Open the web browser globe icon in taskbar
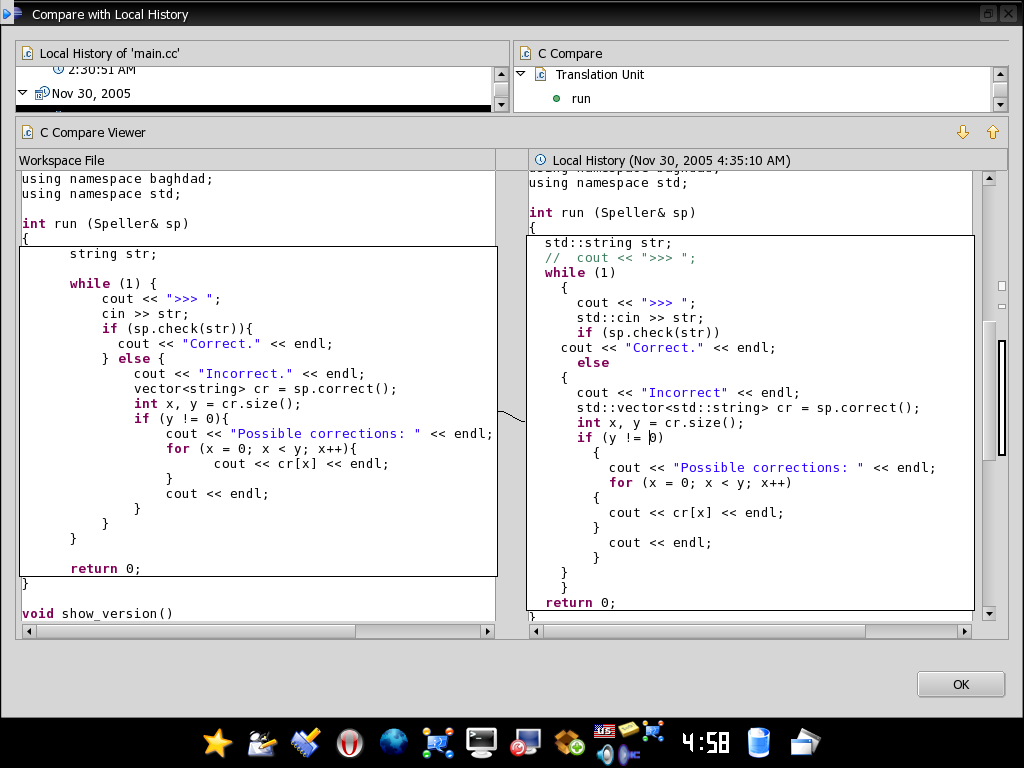 393,742
